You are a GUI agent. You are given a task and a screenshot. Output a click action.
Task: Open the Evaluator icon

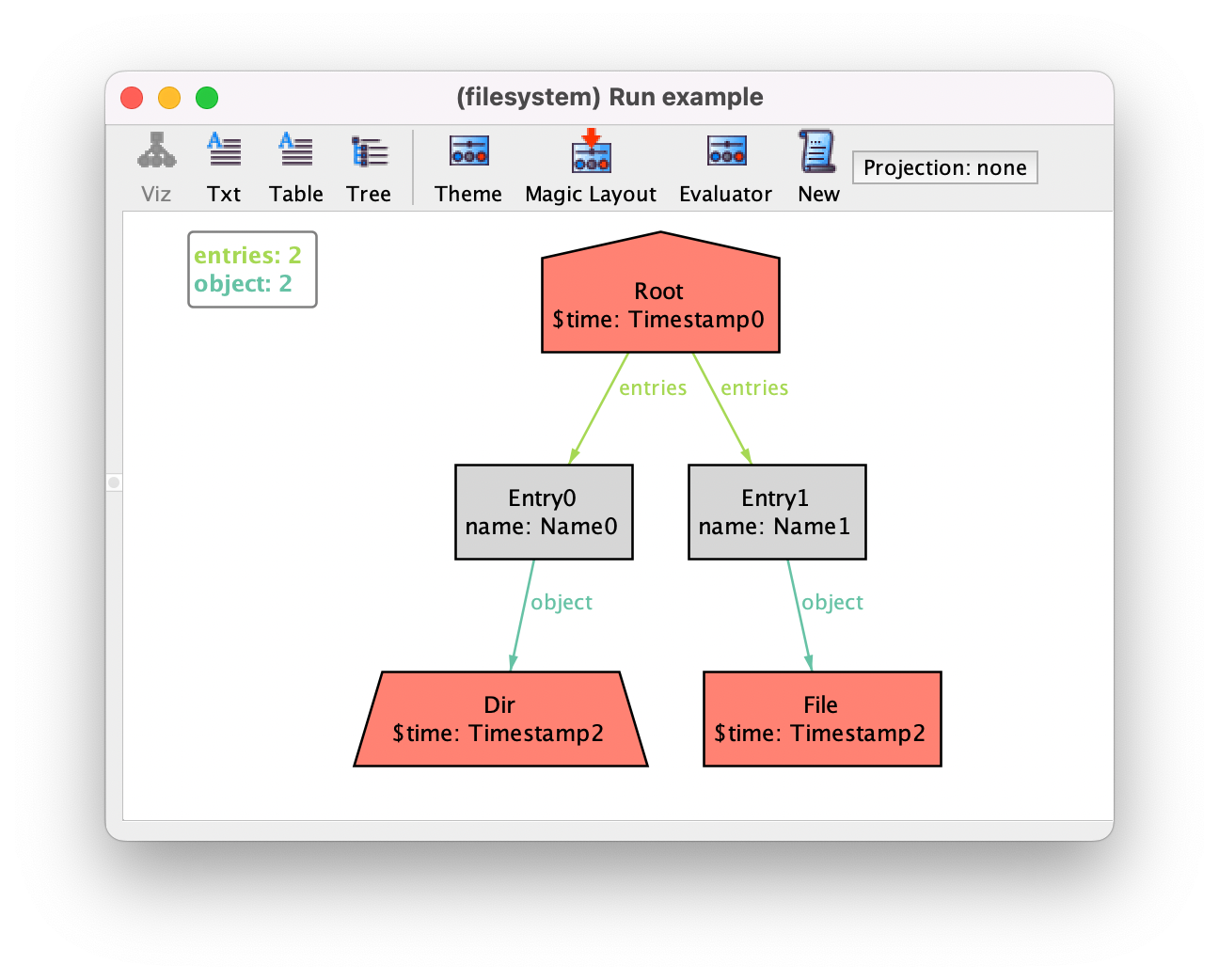pos(726,150)
